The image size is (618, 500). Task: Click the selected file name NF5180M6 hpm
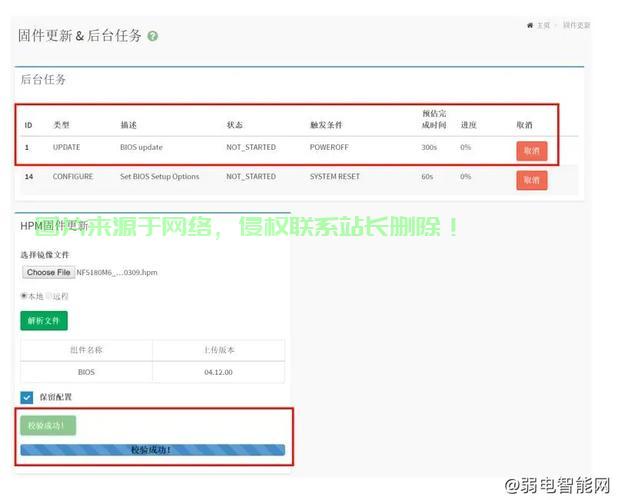pyautogui.click(x=117, y=272)
